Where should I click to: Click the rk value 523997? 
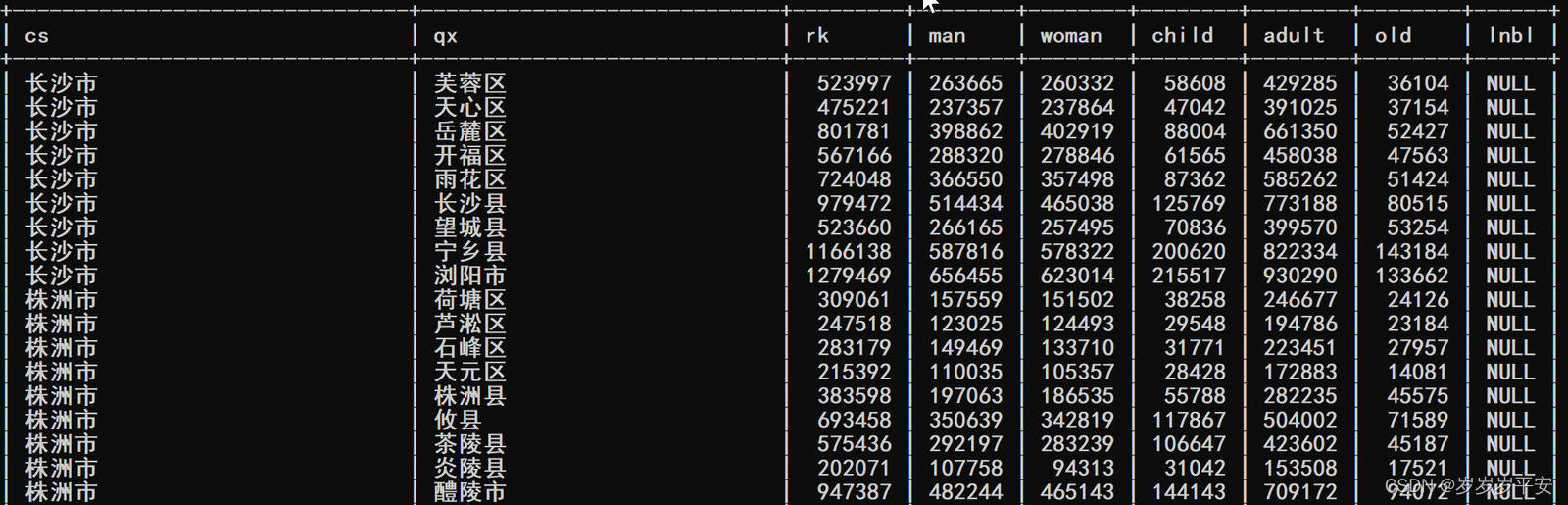[855, 83]
